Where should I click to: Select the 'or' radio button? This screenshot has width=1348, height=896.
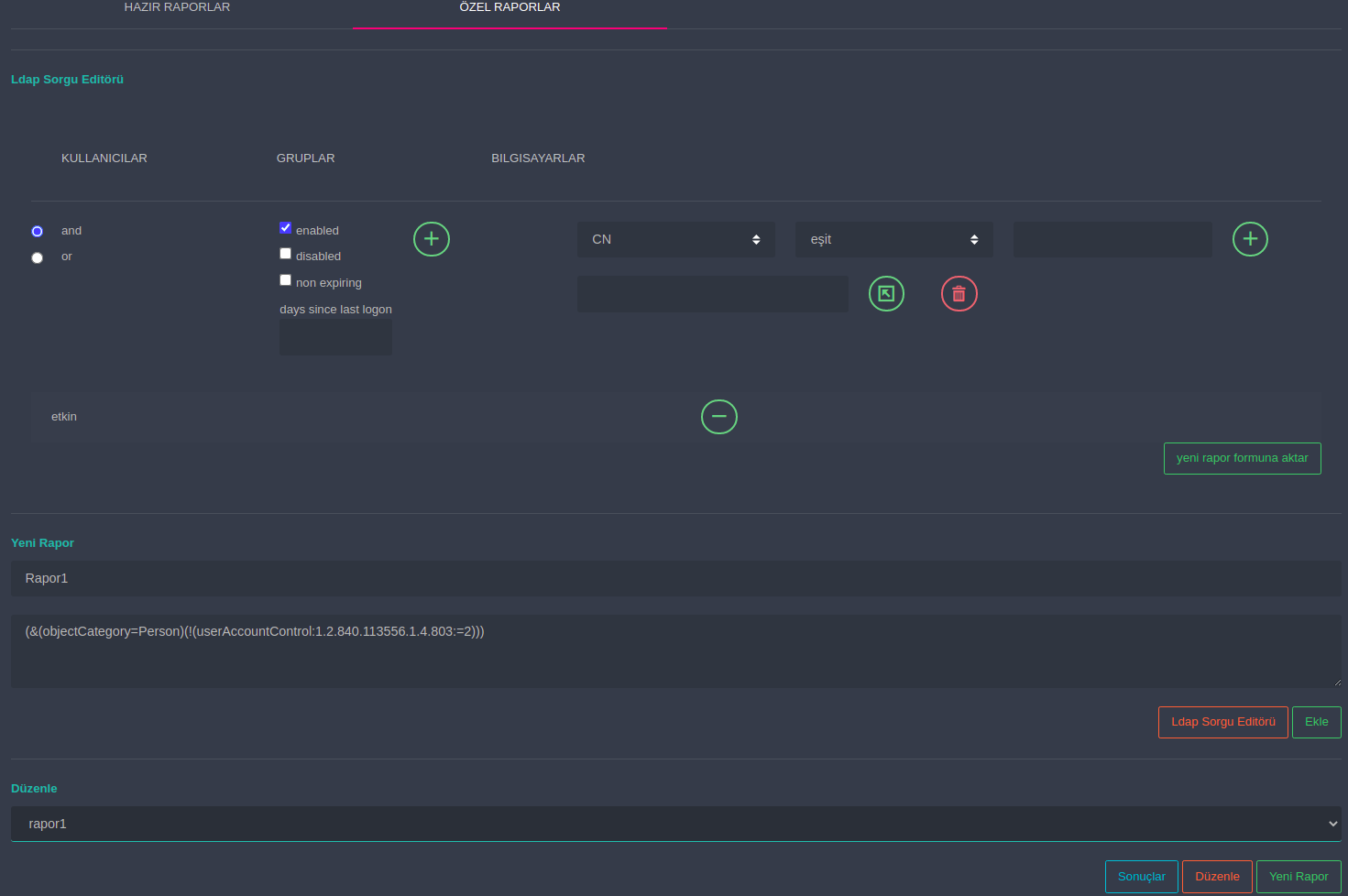point(38,257)
